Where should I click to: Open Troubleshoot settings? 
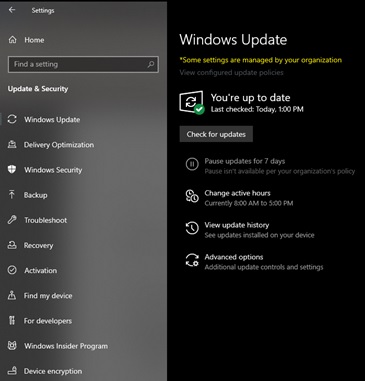45,220
